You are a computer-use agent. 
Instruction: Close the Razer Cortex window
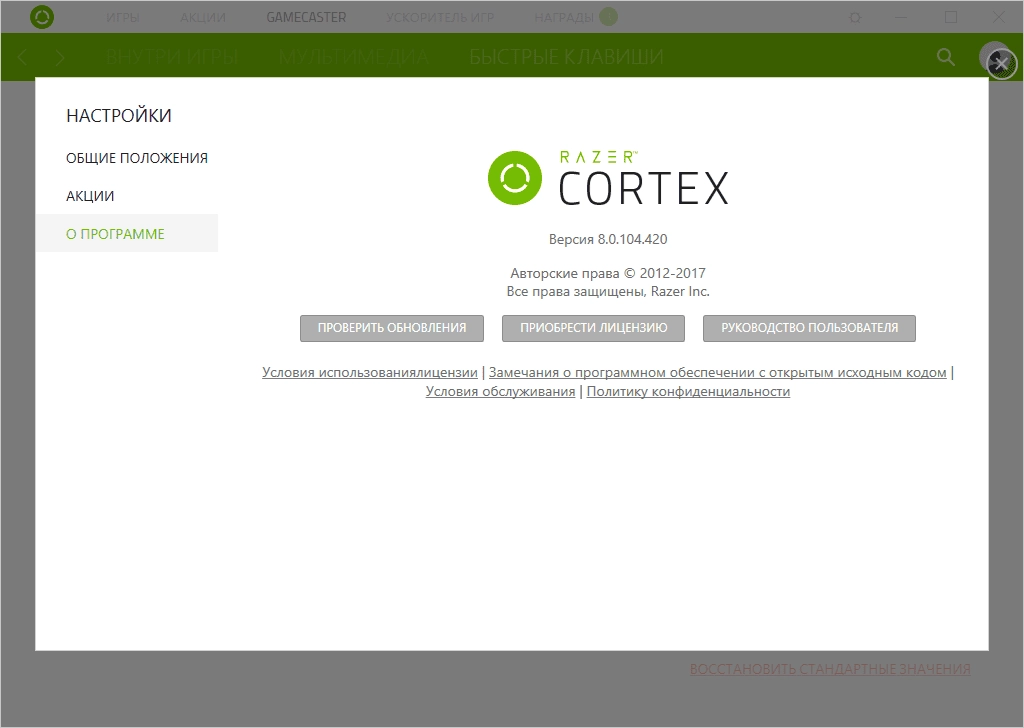pos(999,18)
